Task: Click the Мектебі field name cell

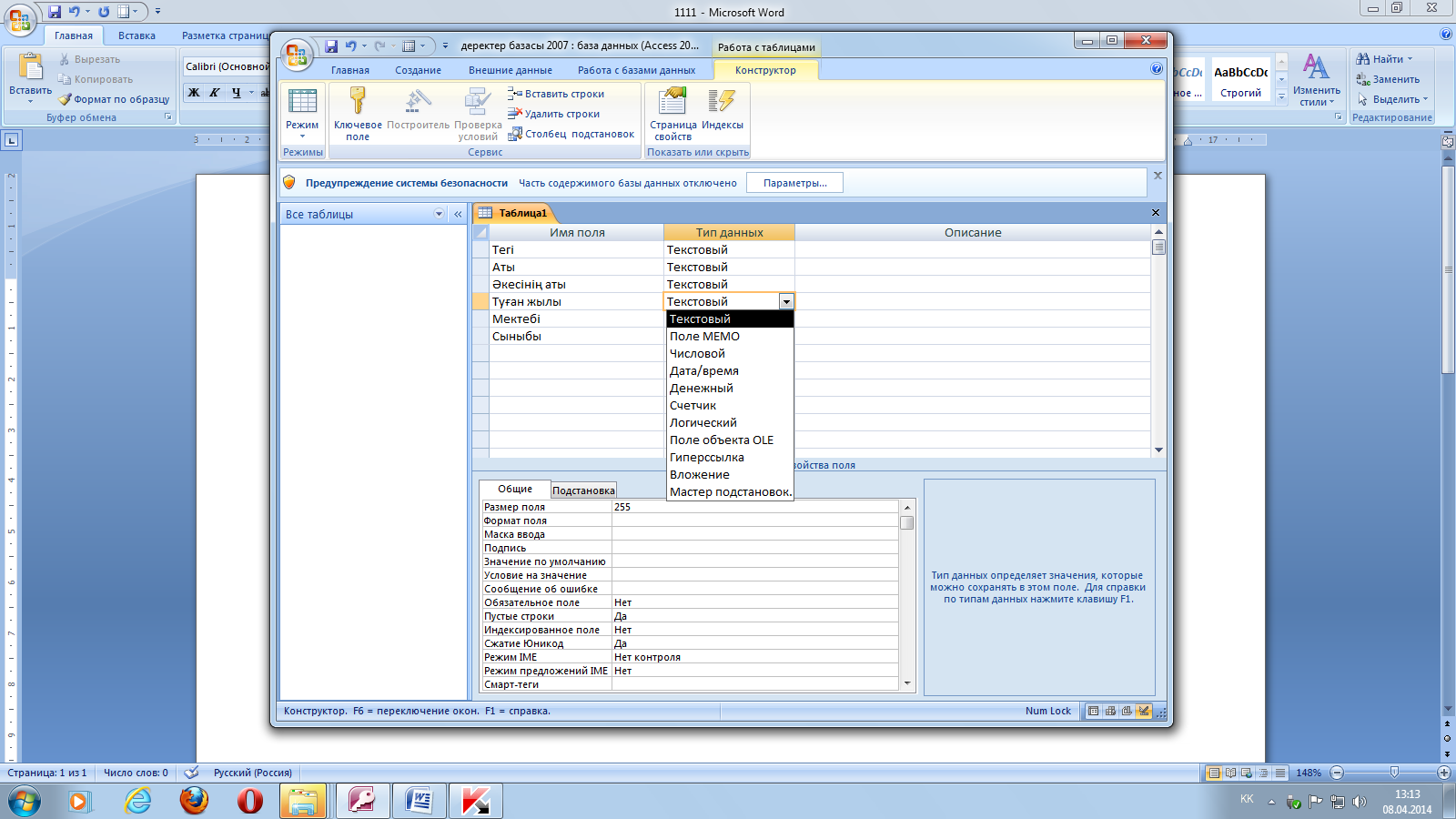Action: coord(576,318)
